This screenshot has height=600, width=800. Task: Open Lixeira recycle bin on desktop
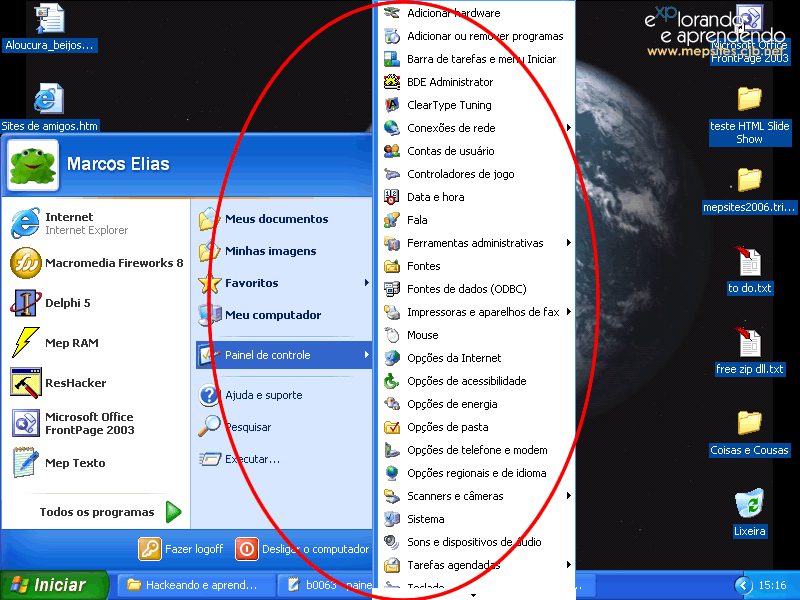749,513
